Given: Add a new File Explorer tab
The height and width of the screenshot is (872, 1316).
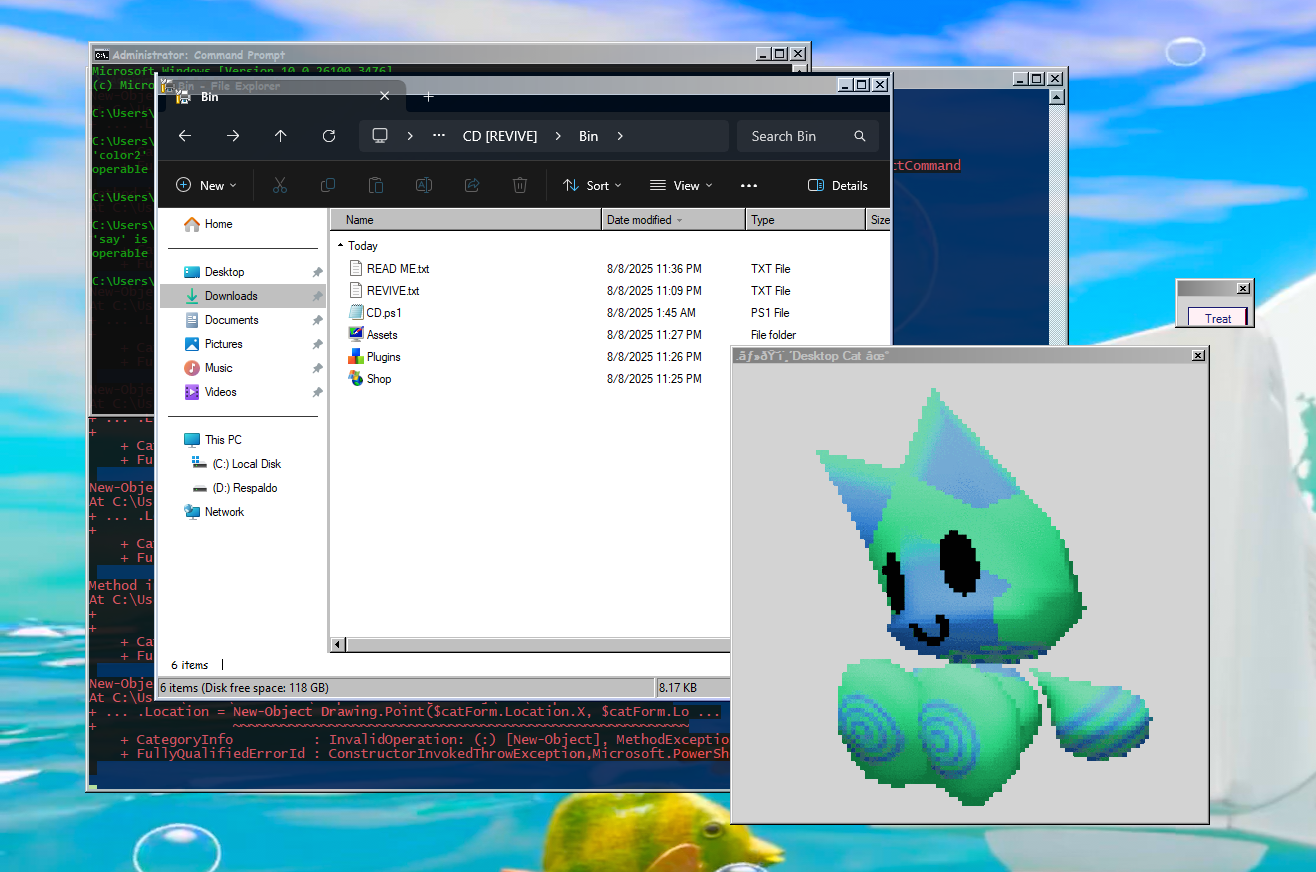Looking at the screenshot, I should point(429,96).
